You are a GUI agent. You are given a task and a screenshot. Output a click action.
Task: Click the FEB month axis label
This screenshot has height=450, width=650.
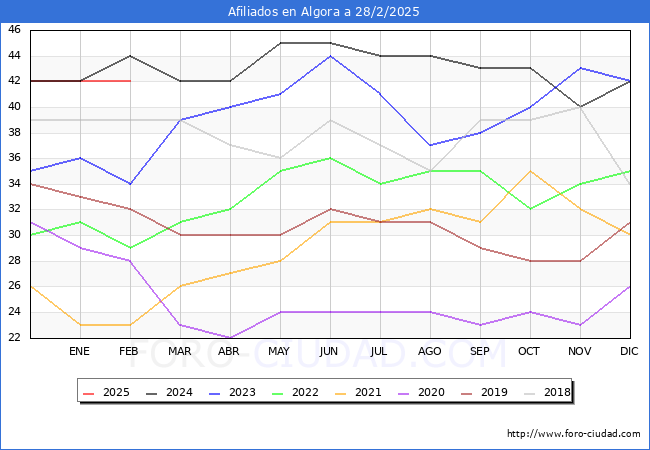pos(129,351)
